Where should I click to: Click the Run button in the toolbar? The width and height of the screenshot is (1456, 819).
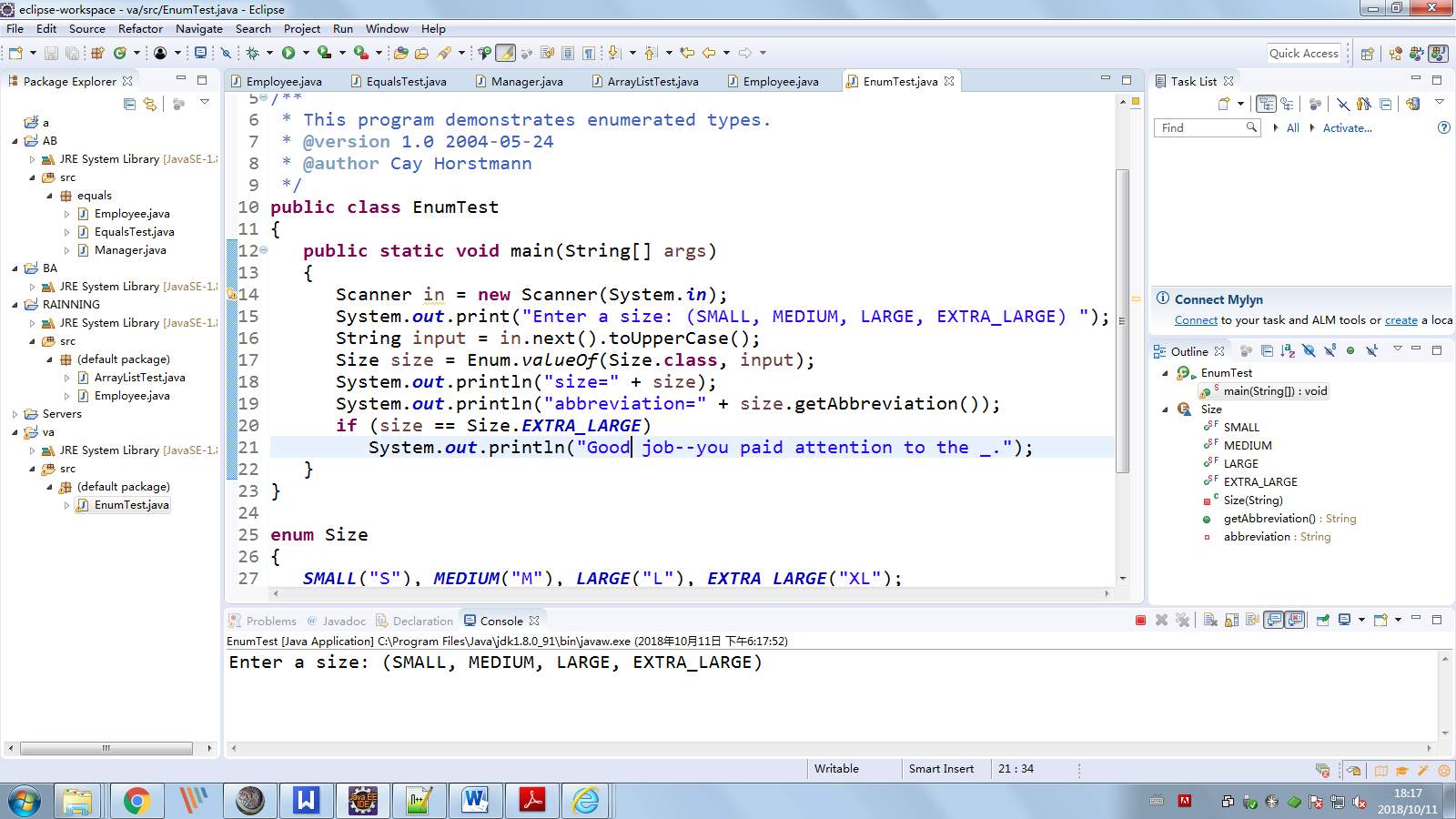pyautogui.click(x=288, y=53)
